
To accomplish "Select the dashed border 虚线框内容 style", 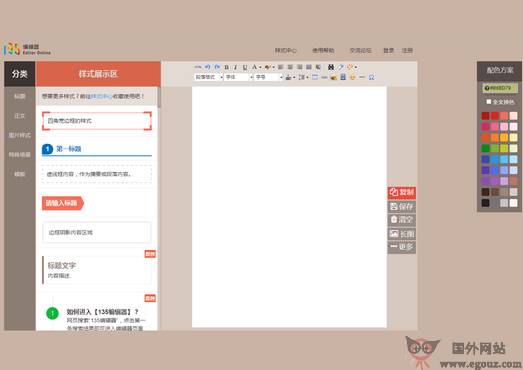I will pos(97,174).
